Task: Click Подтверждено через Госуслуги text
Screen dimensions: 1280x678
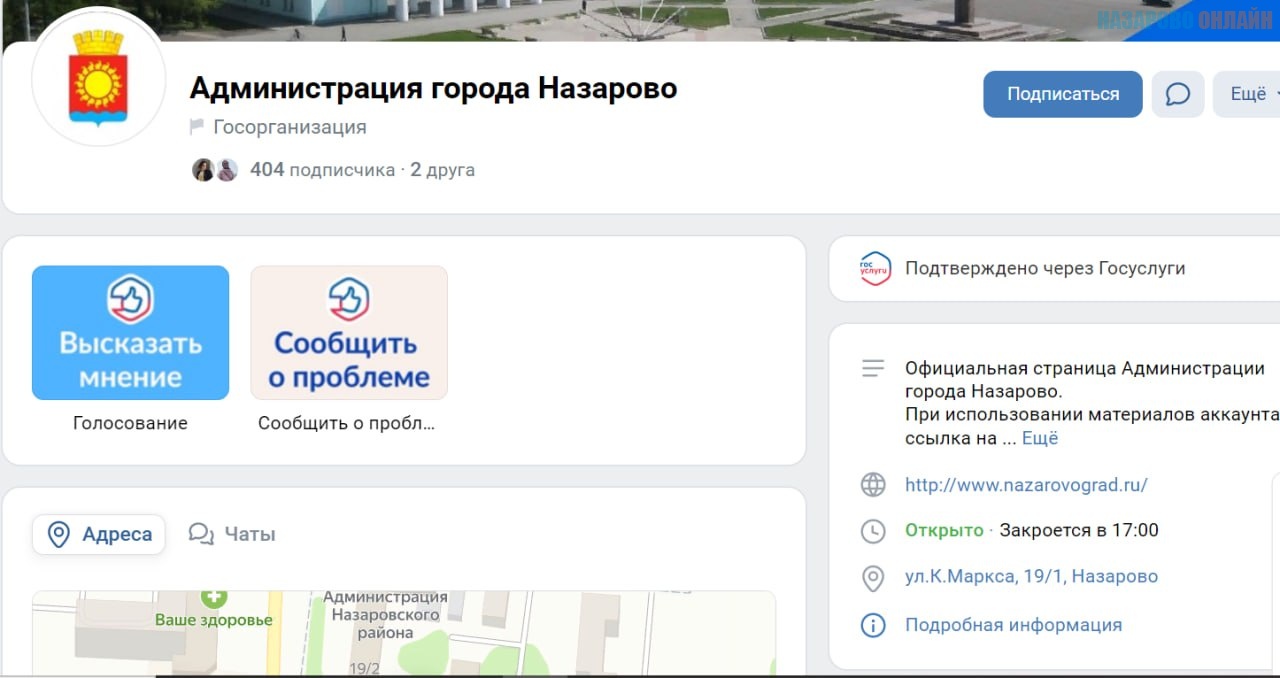Action: point(1045,268)
